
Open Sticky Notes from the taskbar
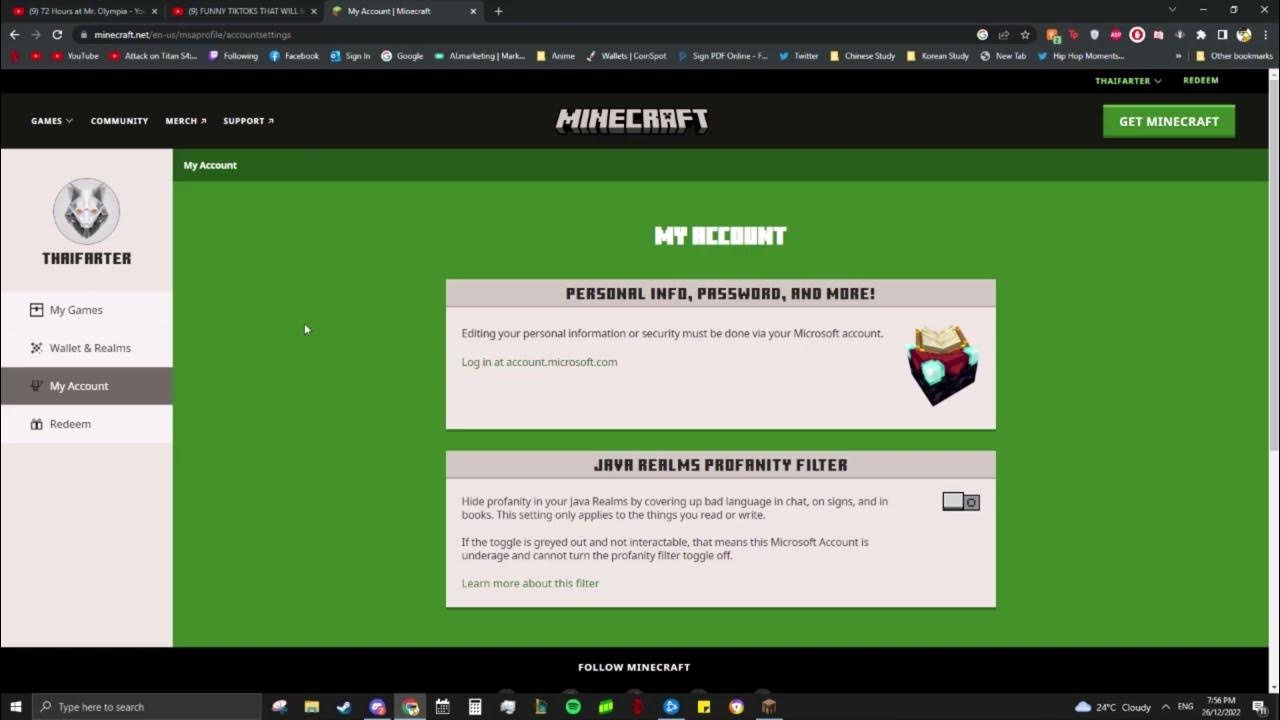pos(704,707)
